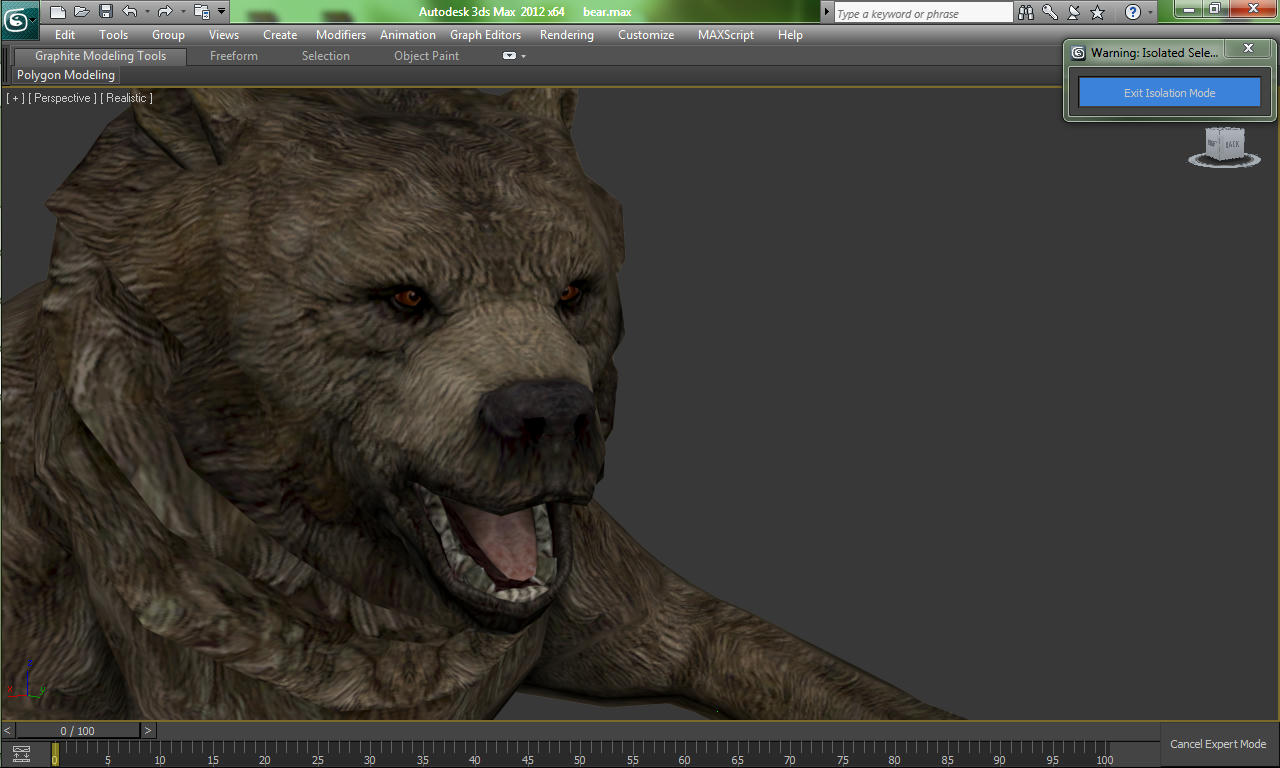The width and height of the screenshot is (1280, 768).
Task: Open the Create menu
Action: [x=280, y=35]
